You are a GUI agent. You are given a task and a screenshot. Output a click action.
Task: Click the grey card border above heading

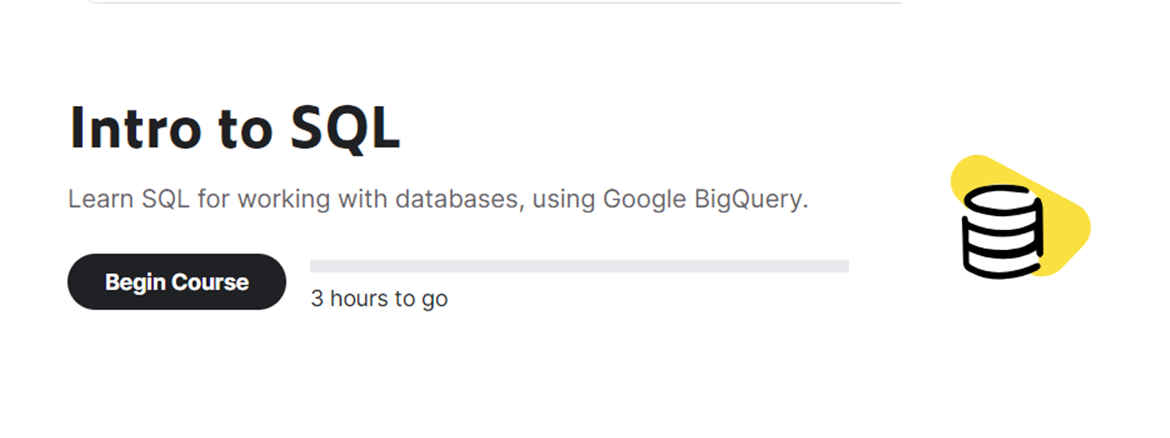[492, 2]
